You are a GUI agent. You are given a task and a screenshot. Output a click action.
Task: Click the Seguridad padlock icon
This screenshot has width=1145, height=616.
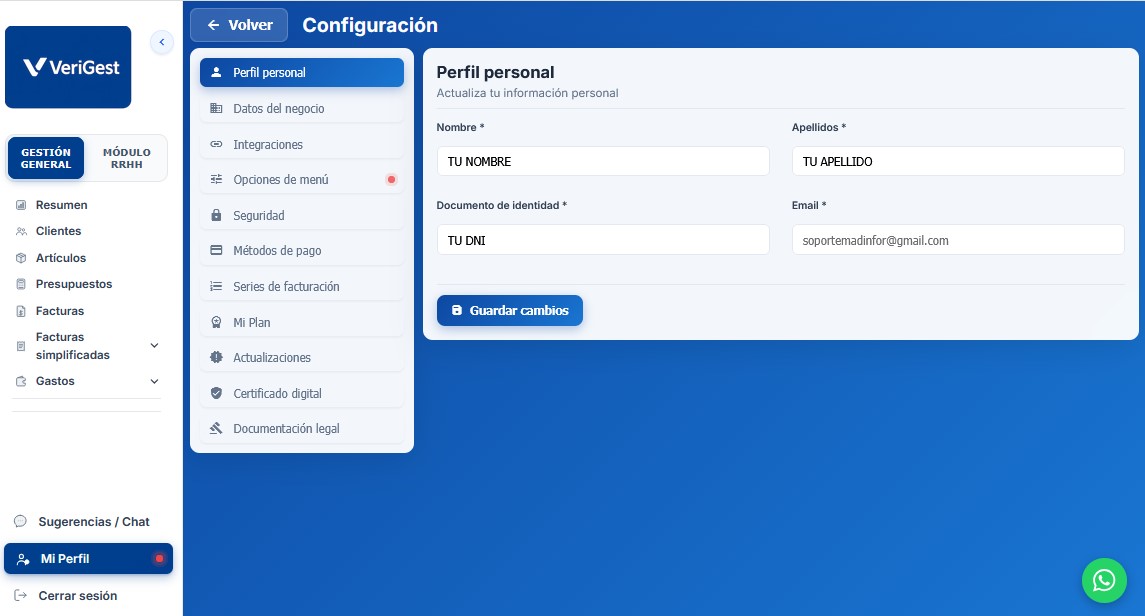tap(216, 215)
